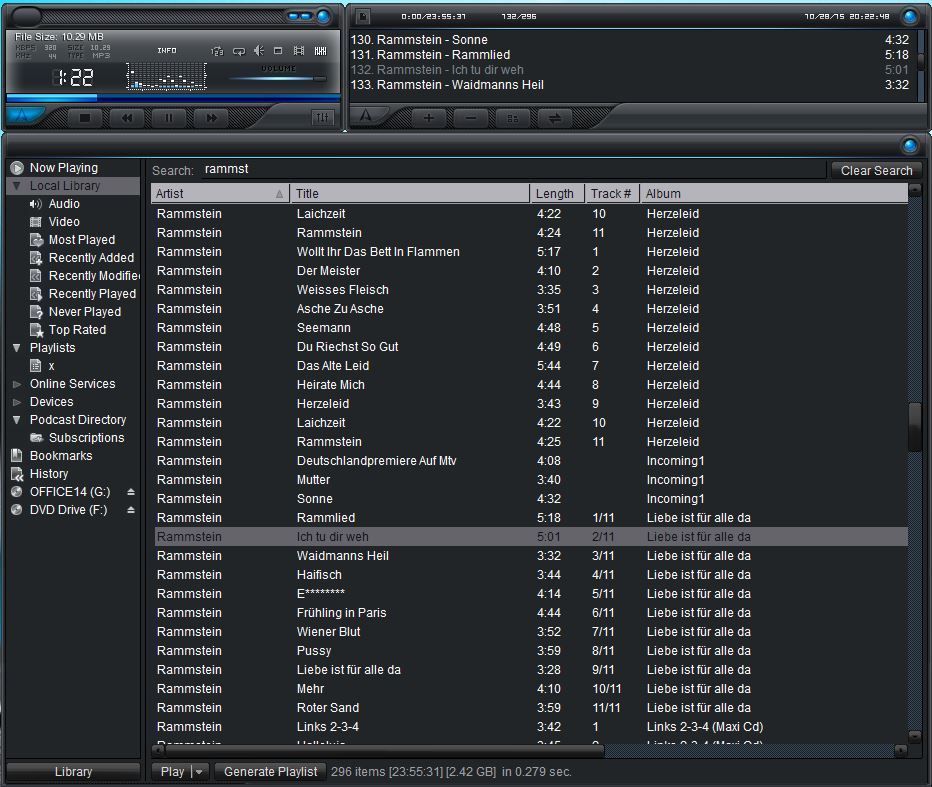
Task: Toggle media library icon beside filmstrip
Action: point(320,51)
